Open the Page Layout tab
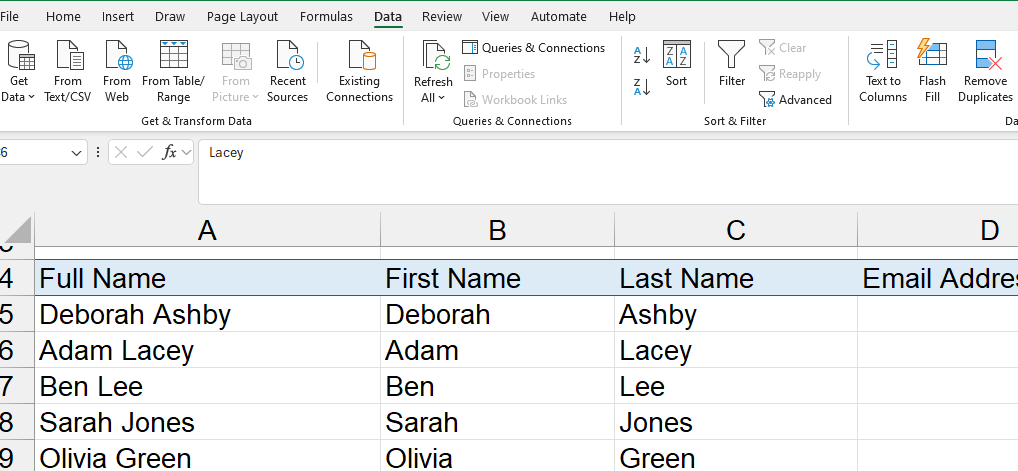The image size is (1018, 471). pos(242,17)
